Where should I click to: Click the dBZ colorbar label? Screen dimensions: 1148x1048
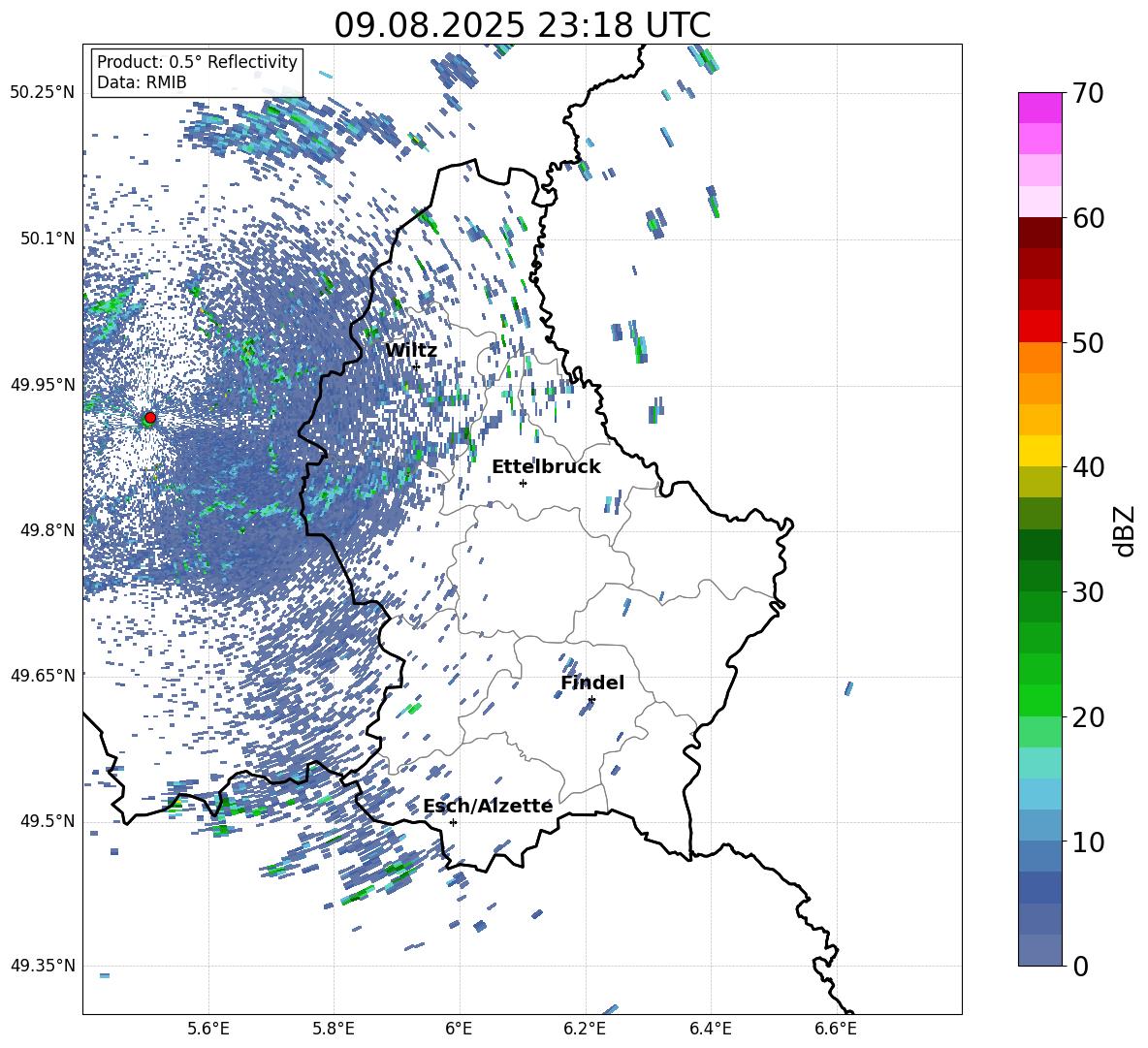click(x=1125, y=530)
